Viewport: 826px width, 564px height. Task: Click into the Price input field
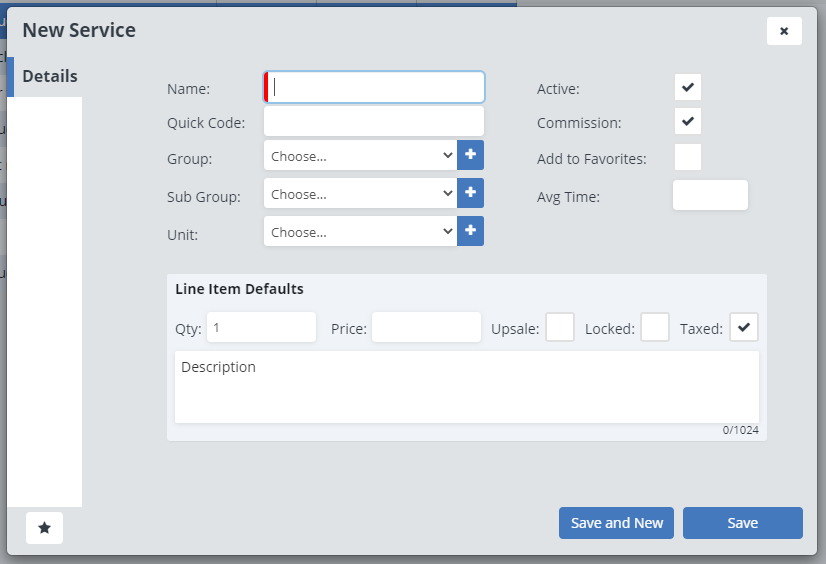click(426, 327)
